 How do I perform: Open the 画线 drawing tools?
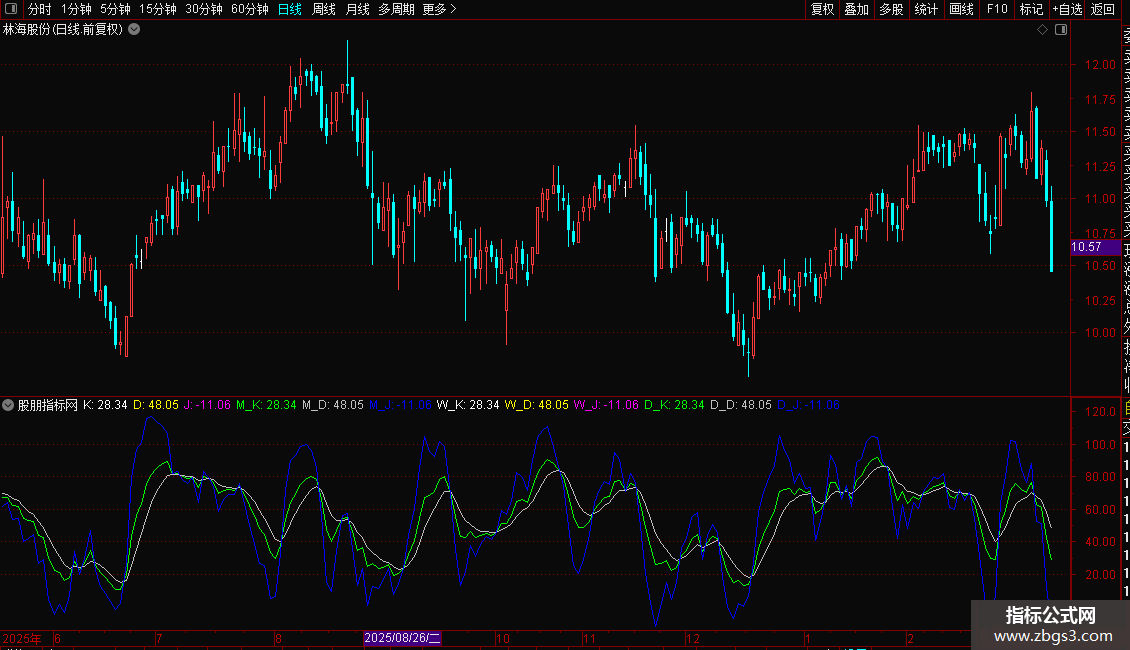tap(961, 9)
